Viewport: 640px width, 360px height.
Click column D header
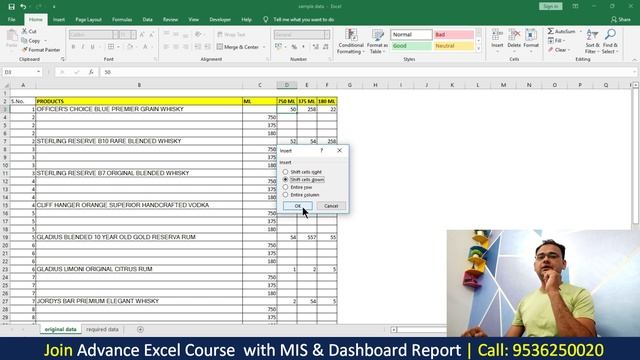tap(287, 85)
